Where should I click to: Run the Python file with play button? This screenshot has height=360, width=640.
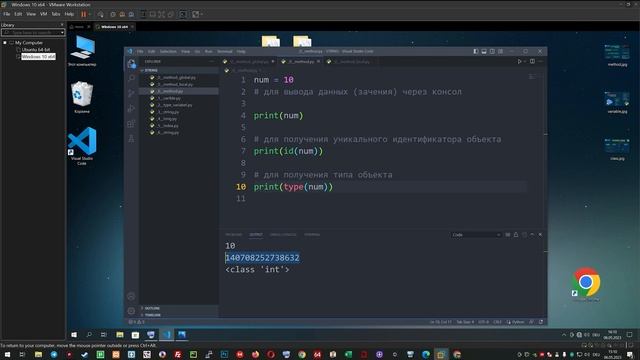coord(519,62)
